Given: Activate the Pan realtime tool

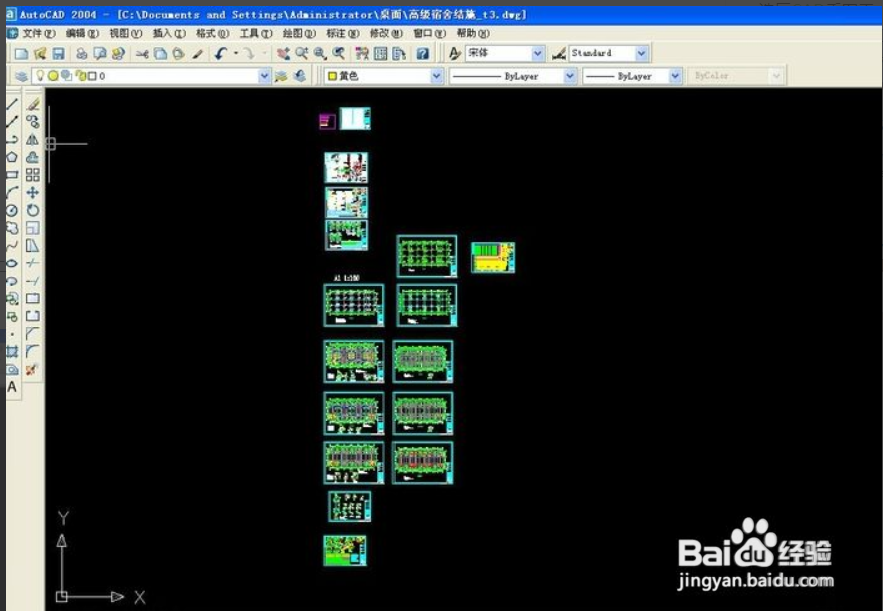Looking at the screenshot, I should [x=283, y=53].
